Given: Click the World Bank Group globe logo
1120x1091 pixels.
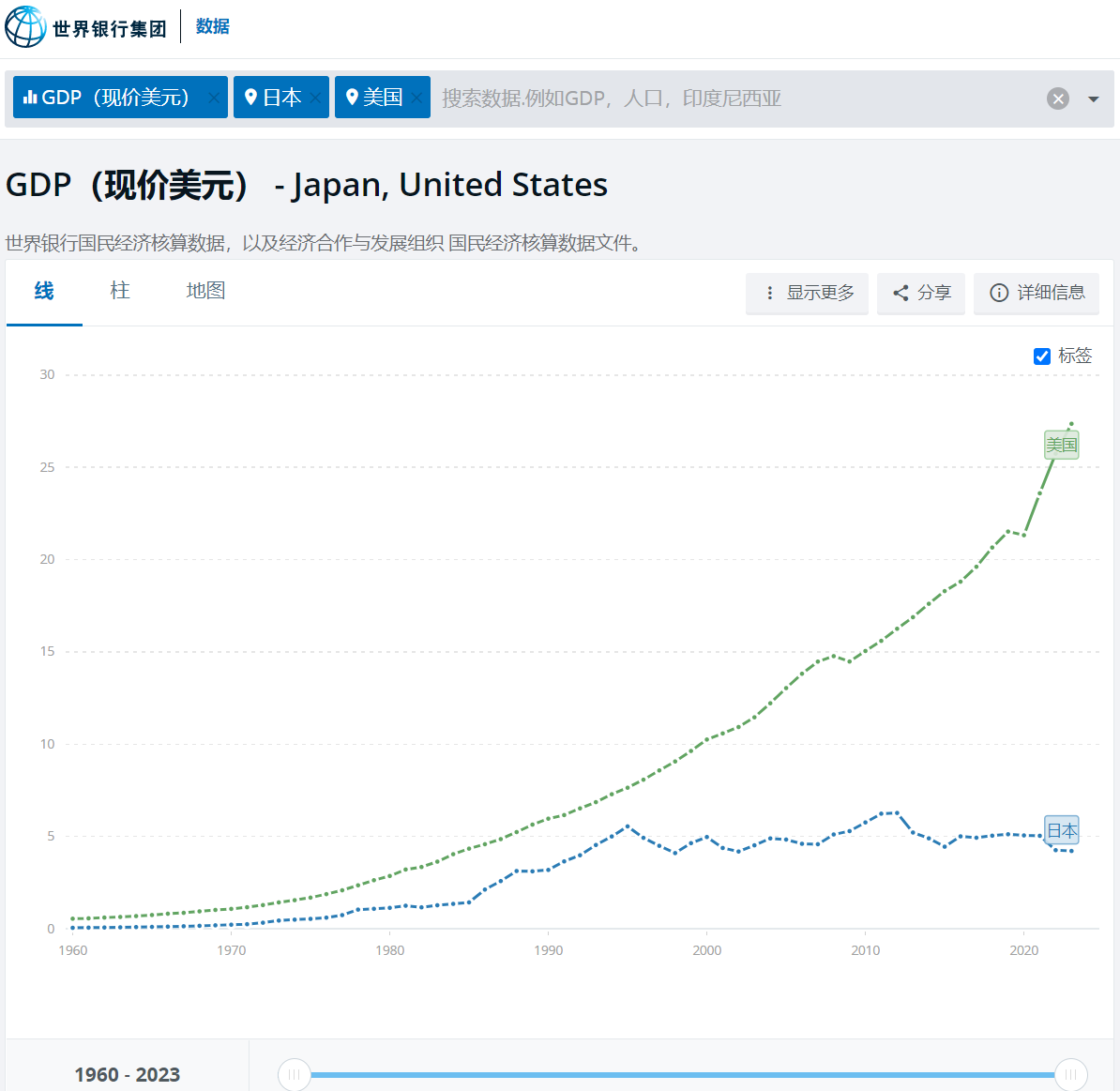Looking at the screenshot, I should click(x=25, y=26).
